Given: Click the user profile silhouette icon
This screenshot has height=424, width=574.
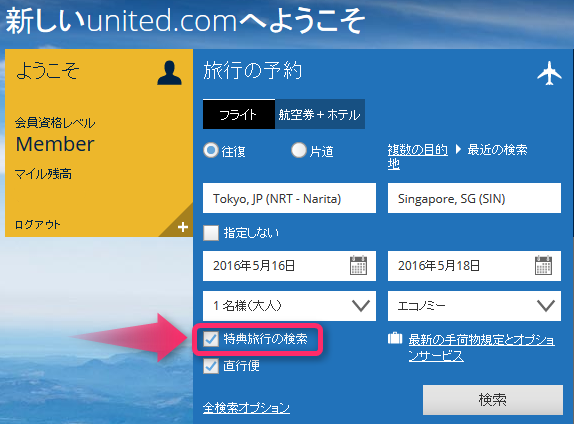Looking at the screenshot, I should (x=169, y=73).
